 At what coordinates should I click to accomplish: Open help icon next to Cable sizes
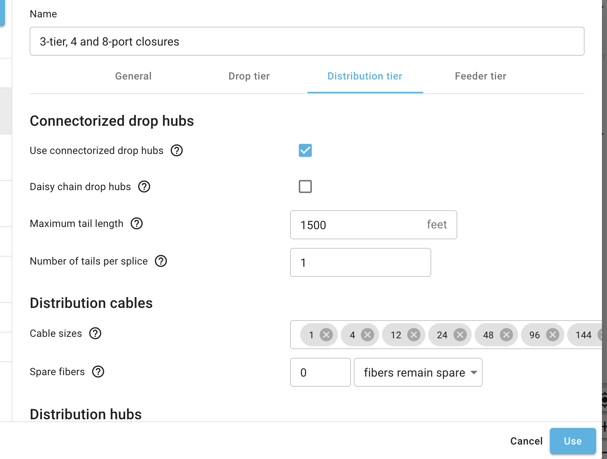[95, 333]
